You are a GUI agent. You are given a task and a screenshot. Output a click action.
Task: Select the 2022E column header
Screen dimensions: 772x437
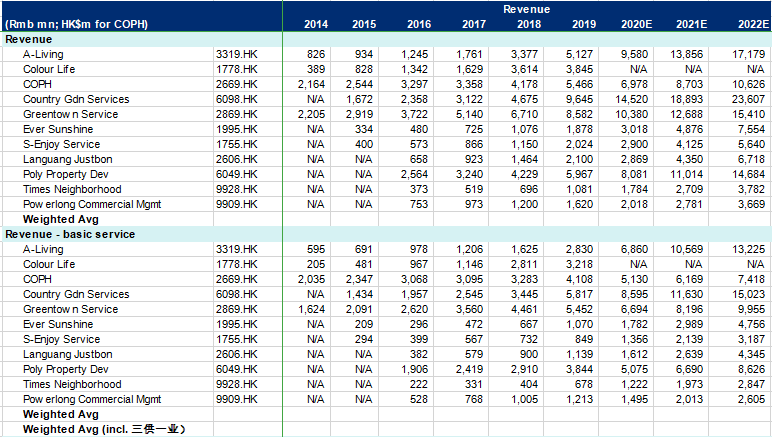point(753,24)
